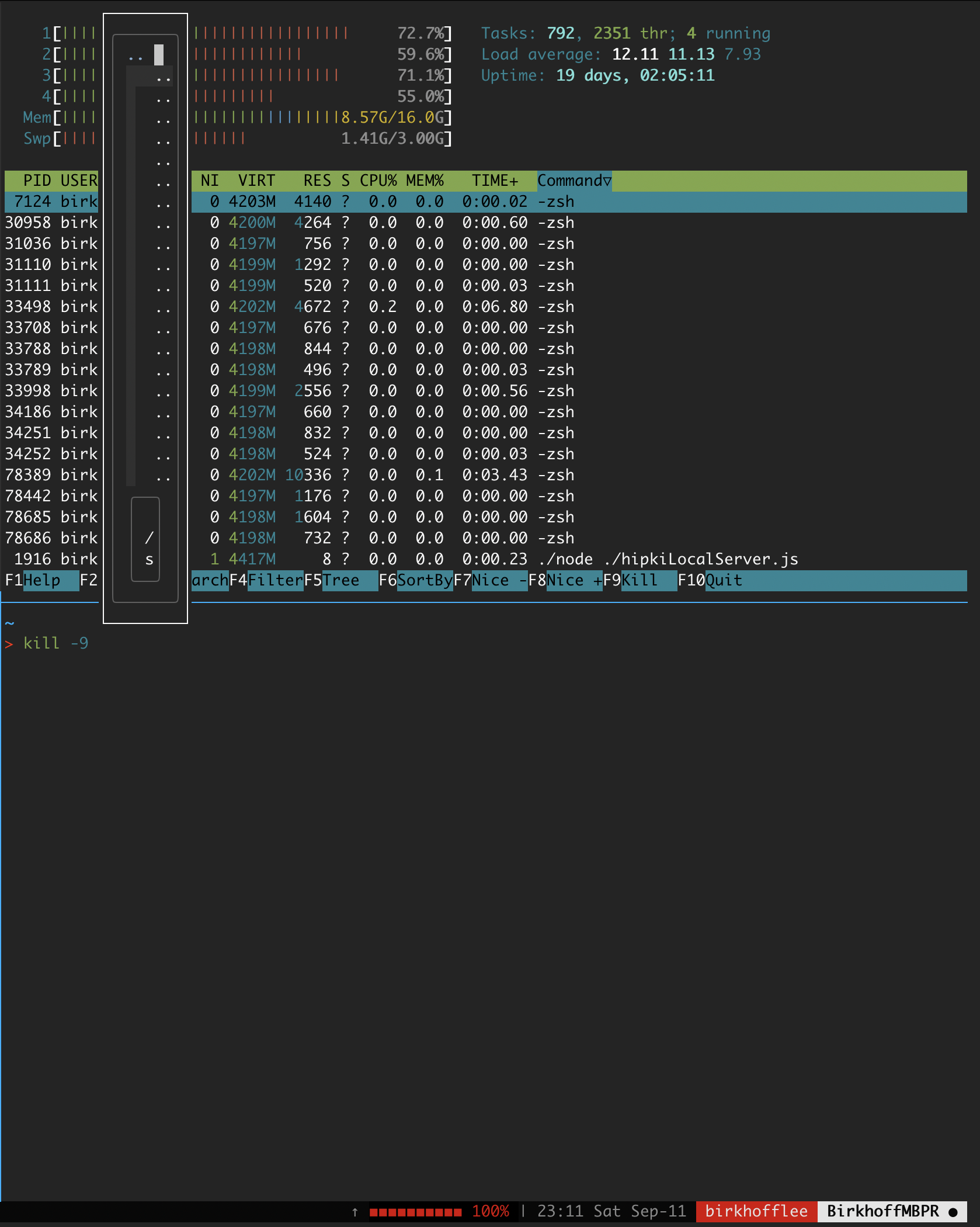Toggle sort direction on the Command column
Viewport: 980px width, 1227px height.
coord(574,181)
